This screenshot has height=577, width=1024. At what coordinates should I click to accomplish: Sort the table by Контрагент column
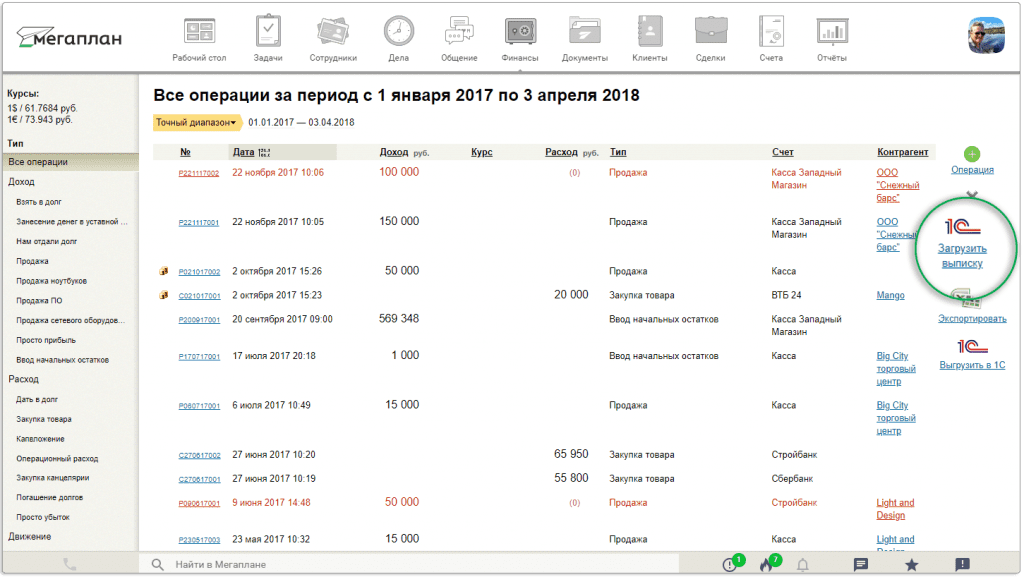[903, 152]
